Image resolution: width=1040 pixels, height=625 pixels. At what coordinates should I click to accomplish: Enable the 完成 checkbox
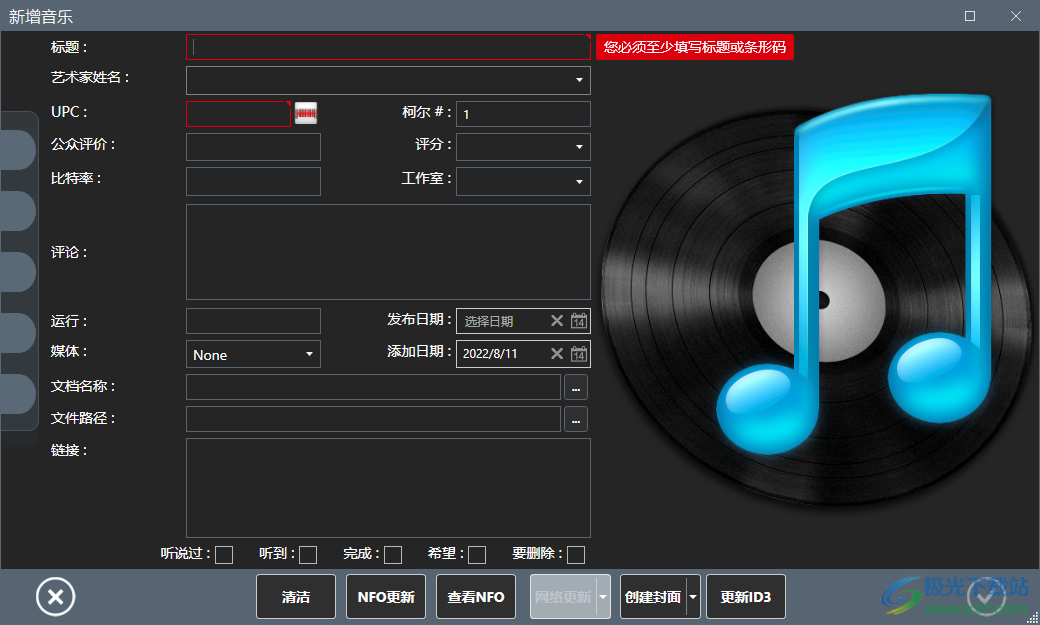pyautogui.click(x=392, y=553)
